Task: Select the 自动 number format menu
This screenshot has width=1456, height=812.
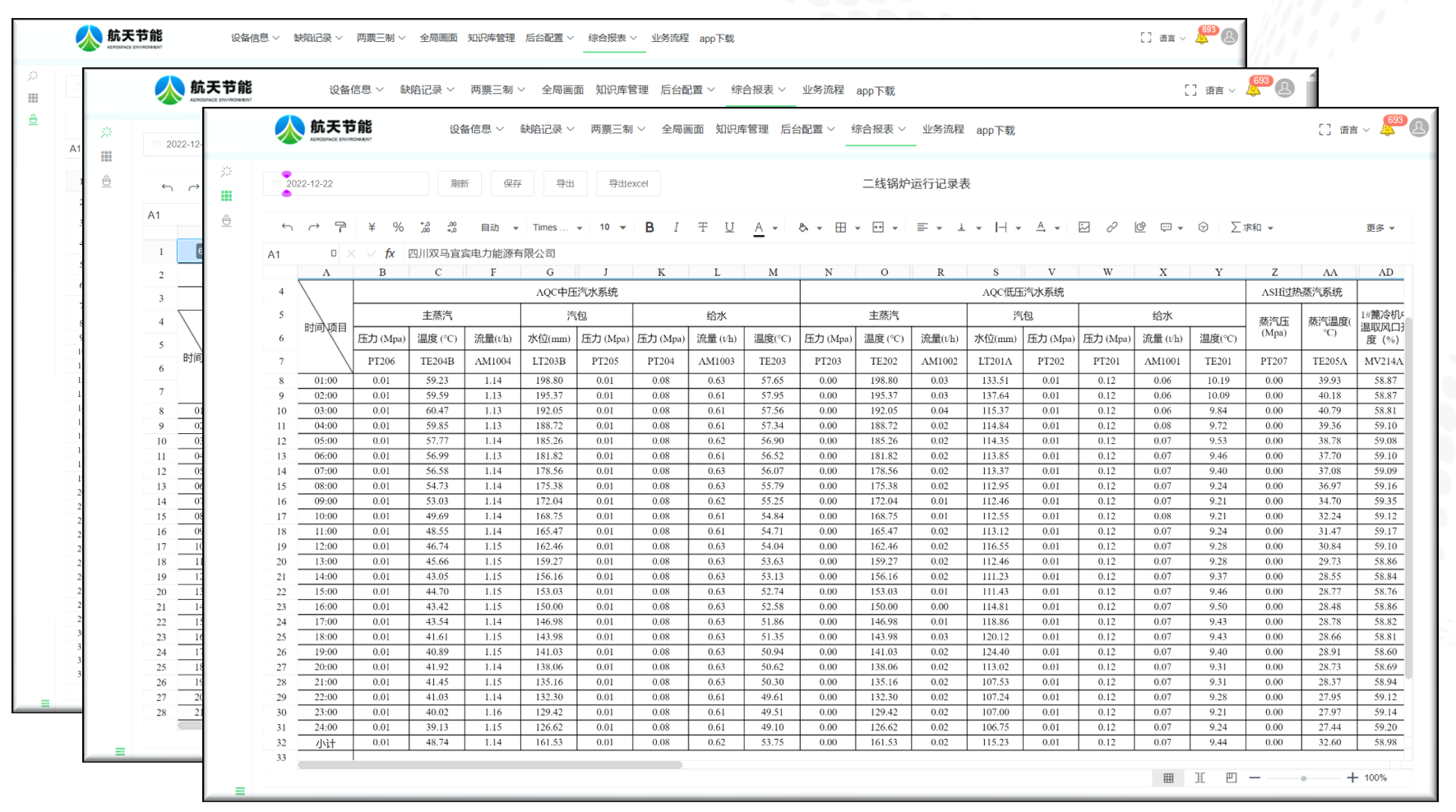Action: click(499, 228)
